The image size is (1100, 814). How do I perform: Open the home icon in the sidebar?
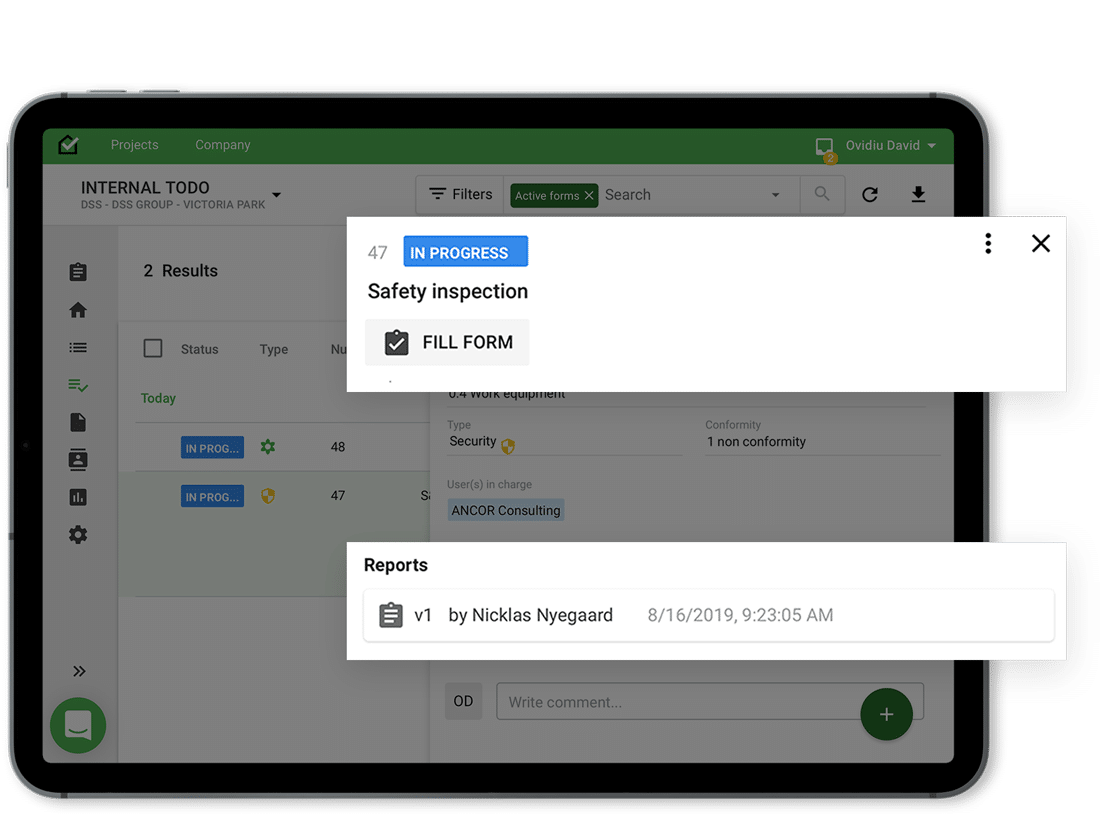(78, 310)
